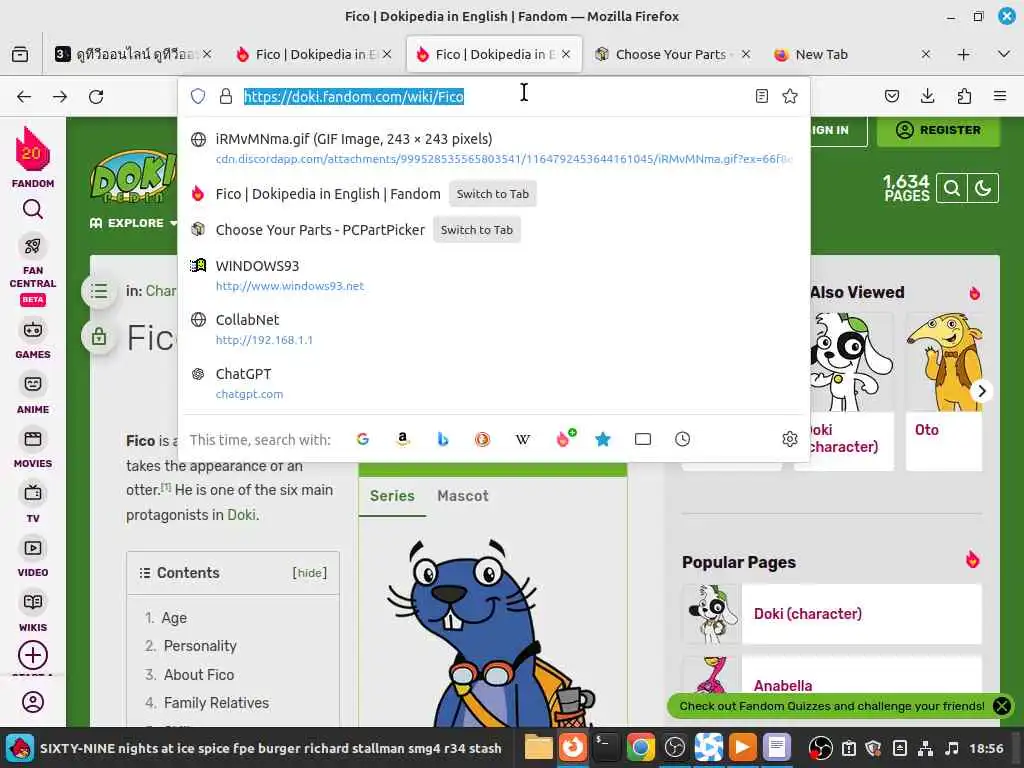Open Firefox View from the tab bar
This screenshot has height=768, width=1024.
tap(20, 54)
